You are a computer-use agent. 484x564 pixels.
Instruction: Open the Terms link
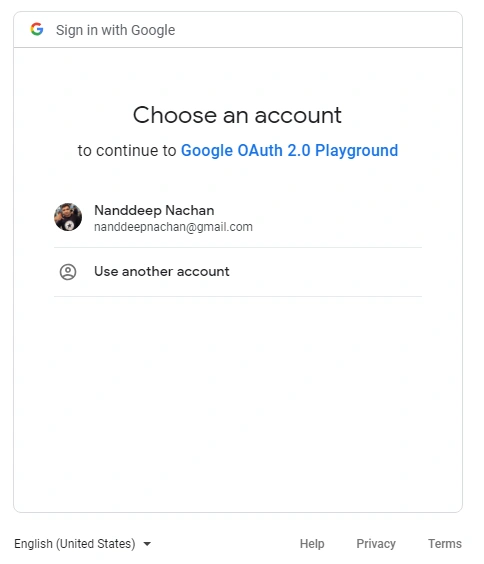pos(444,543)
